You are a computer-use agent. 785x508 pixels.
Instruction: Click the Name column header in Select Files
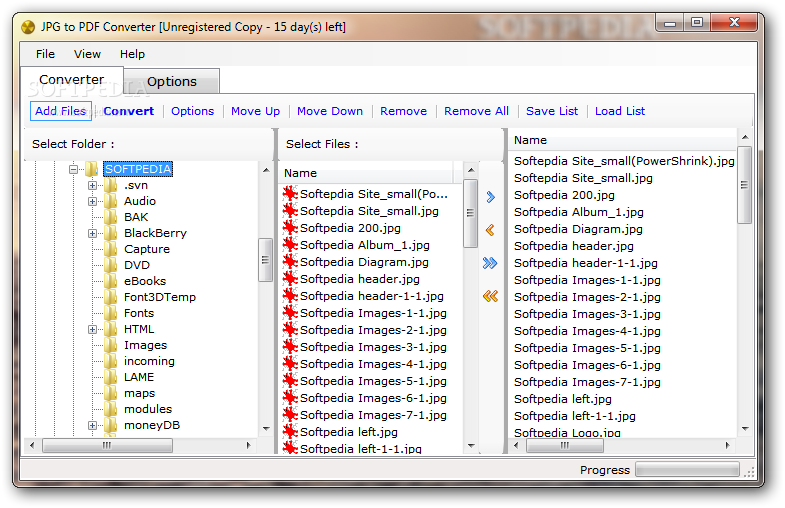point(366,173)
